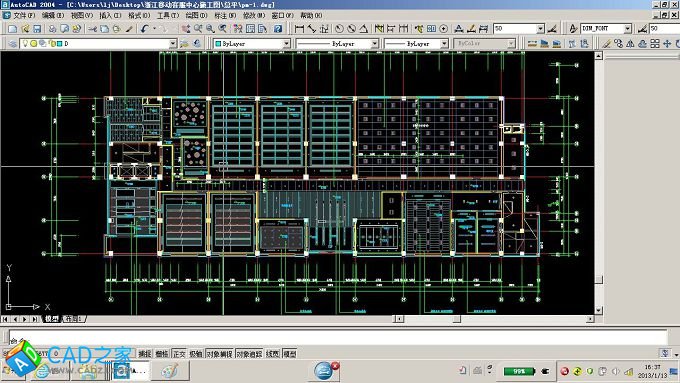Open the ByLayer color dropdown
Viewport: 680px width, 383px height.
tap(252, 44)
